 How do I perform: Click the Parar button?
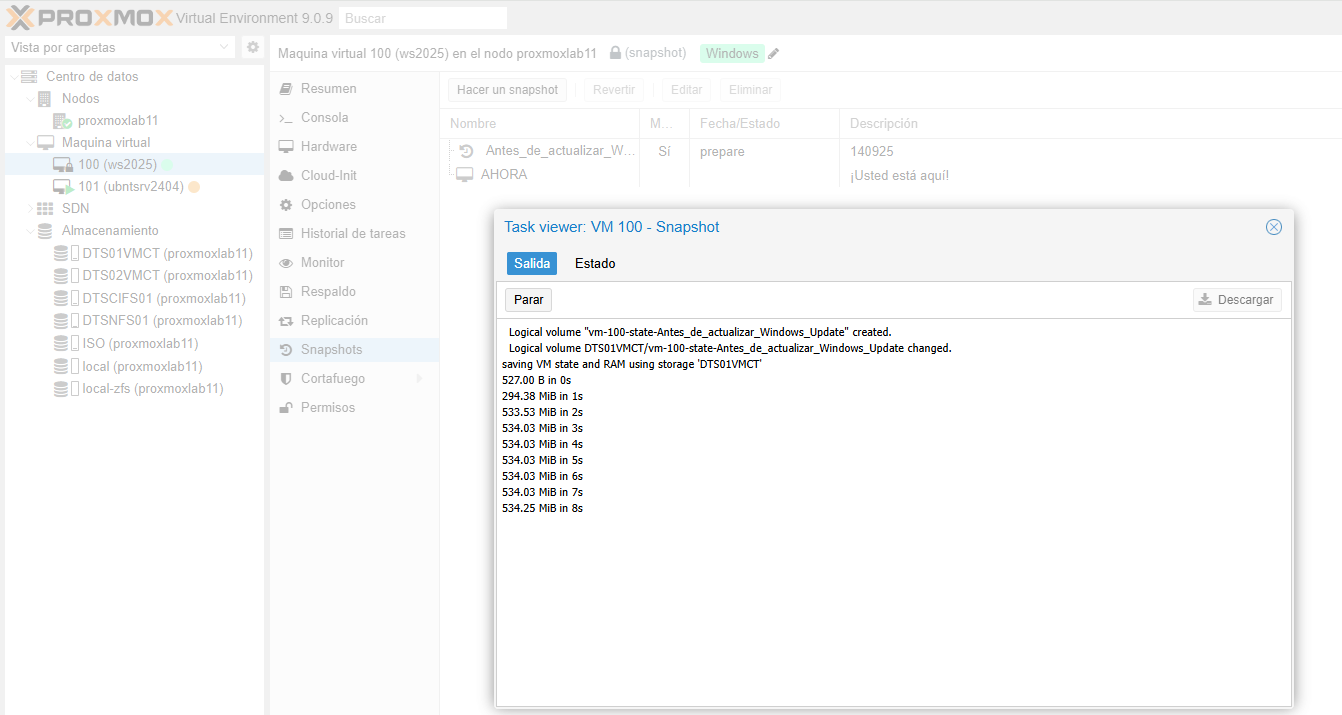click(x=528, y=299)
